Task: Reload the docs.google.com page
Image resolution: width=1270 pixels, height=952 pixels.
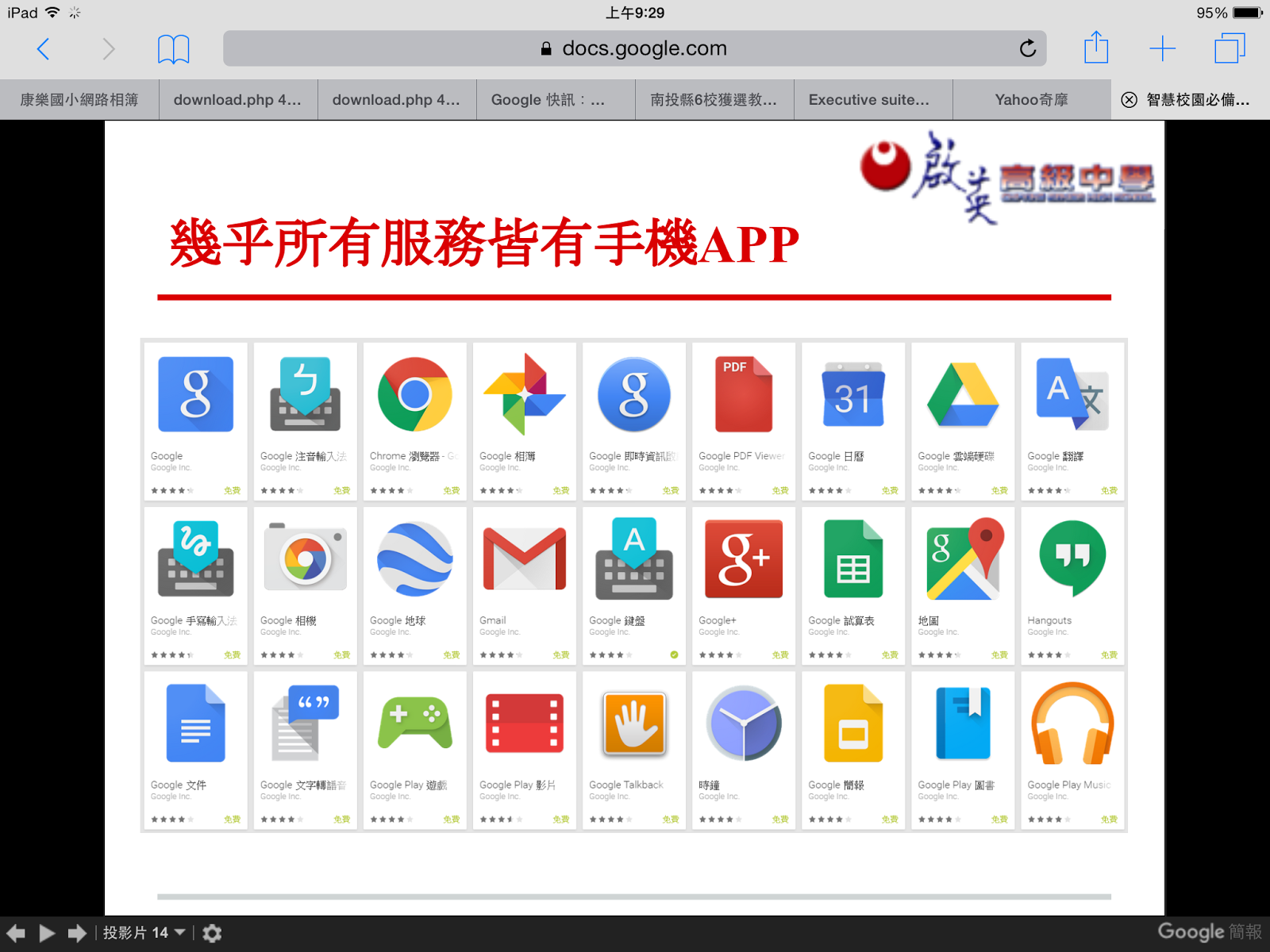Action: (x=1027, y=48)
